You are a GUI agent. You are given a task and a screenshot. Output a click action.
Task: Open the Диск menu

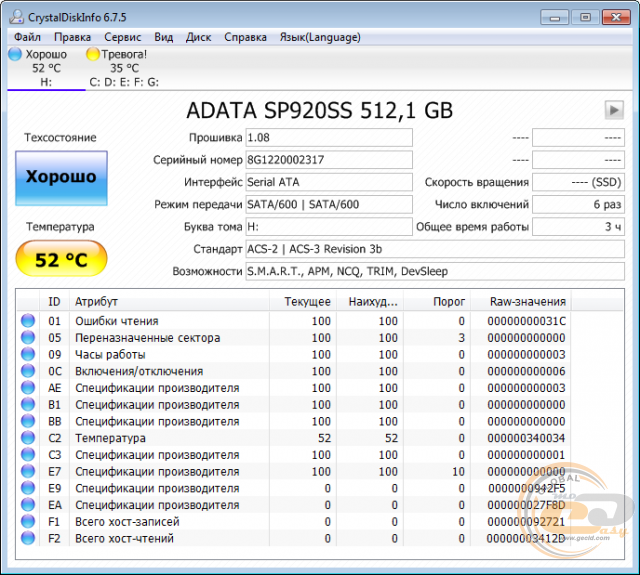(x=198, y=37)
